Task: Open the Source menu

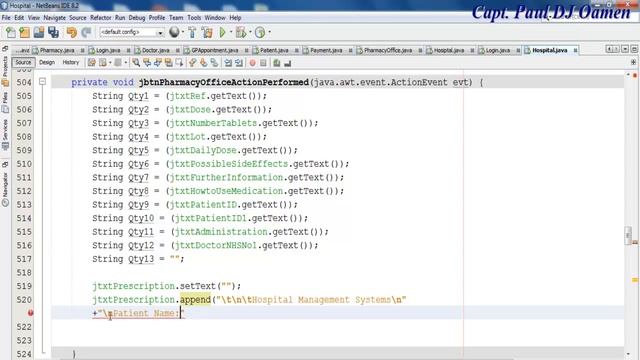Action: click(x=78, y=18)
